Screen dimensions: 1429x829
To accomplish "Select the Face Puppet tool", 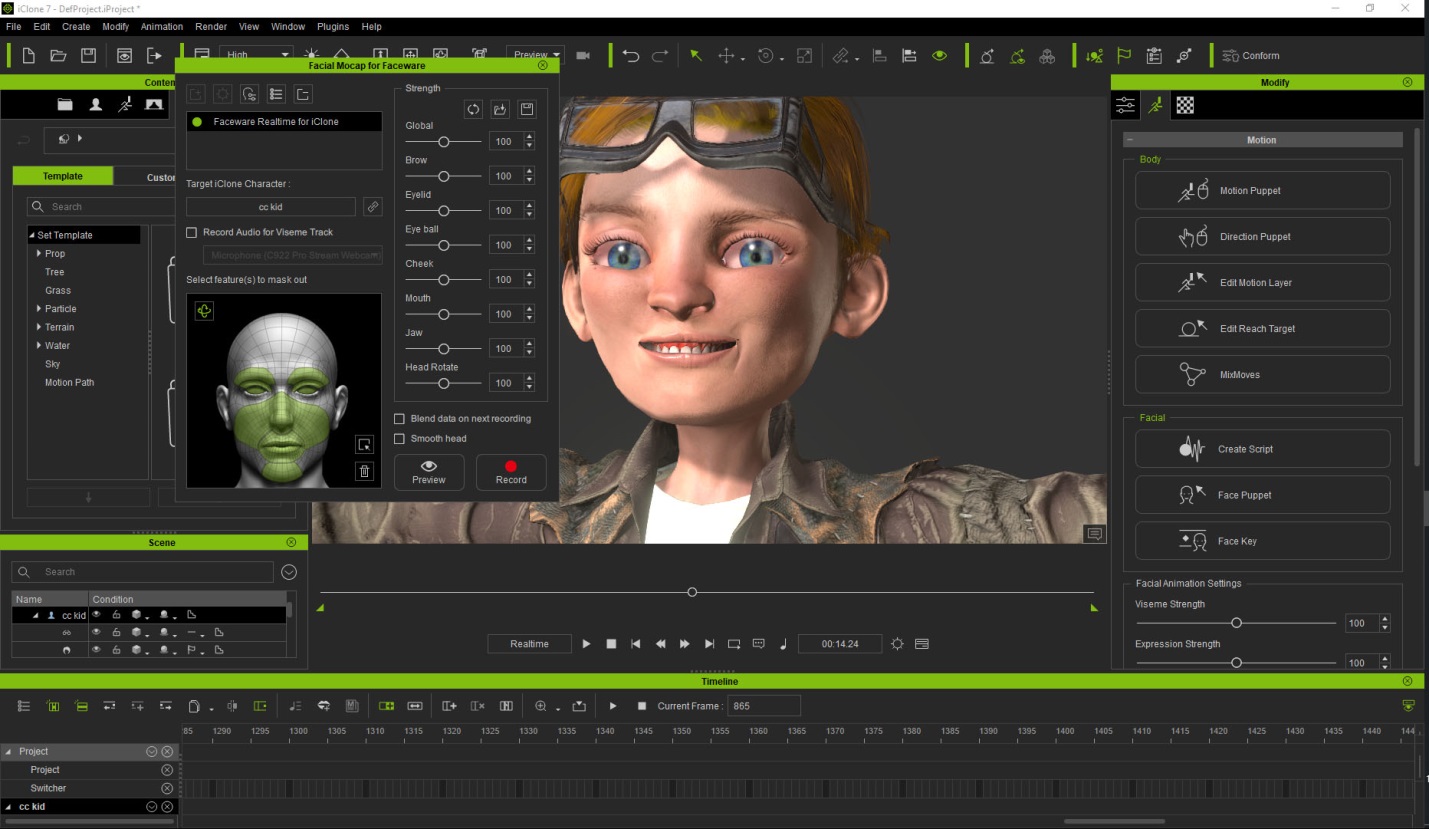I will point(1262,494).
